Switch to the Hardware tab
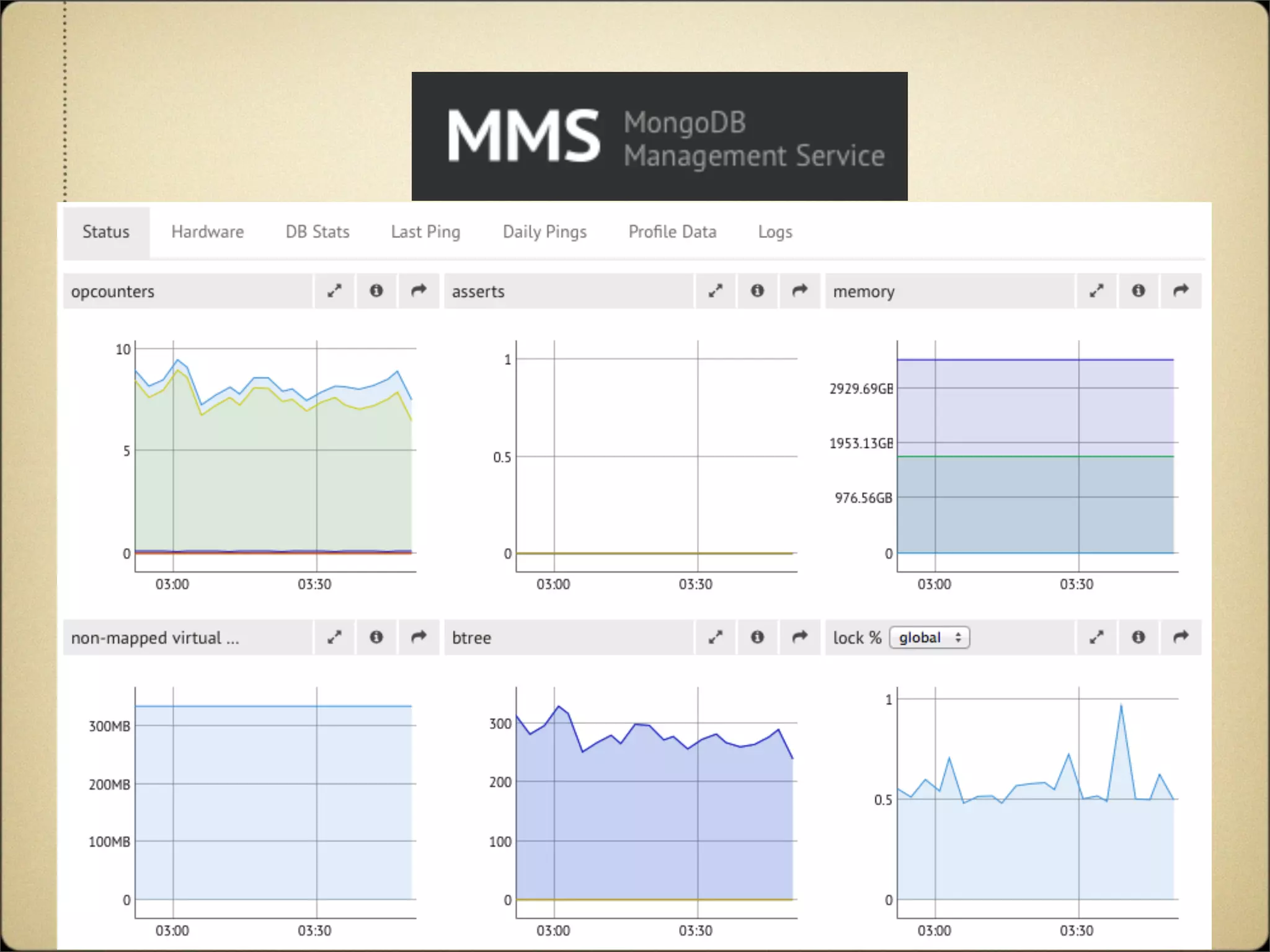The width and height of the screenshot is (1270, 952). click(x=208, y=232)
